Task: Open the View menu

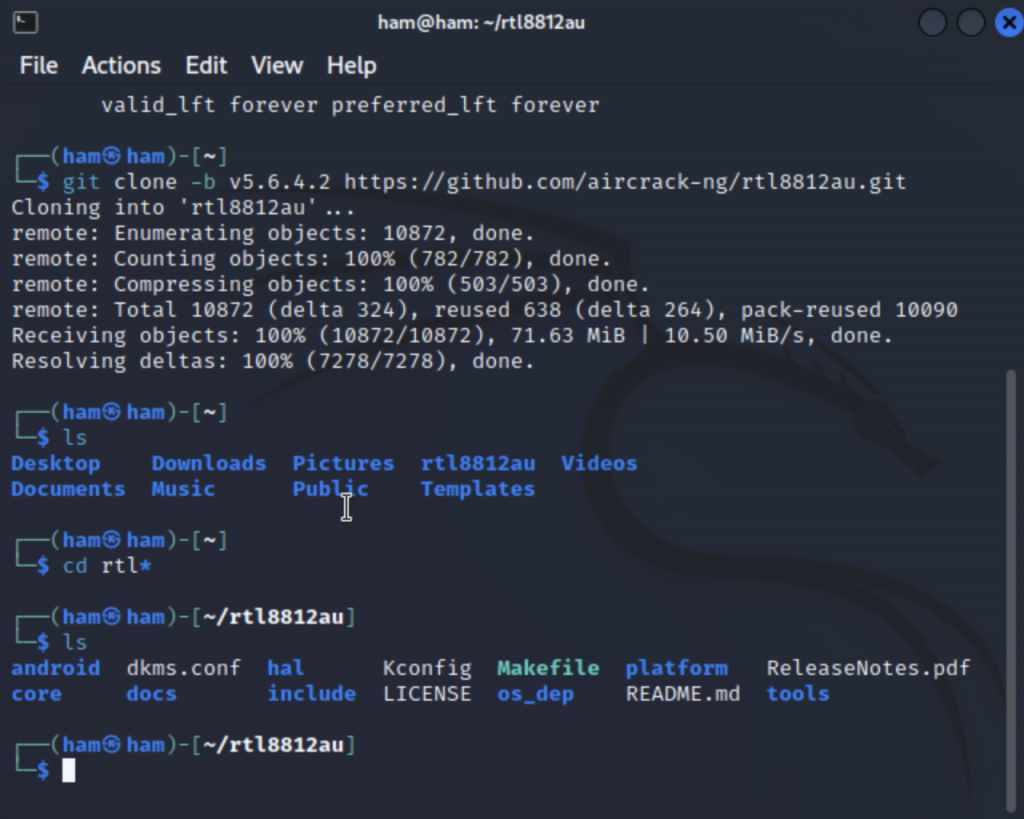Action: 277,65
